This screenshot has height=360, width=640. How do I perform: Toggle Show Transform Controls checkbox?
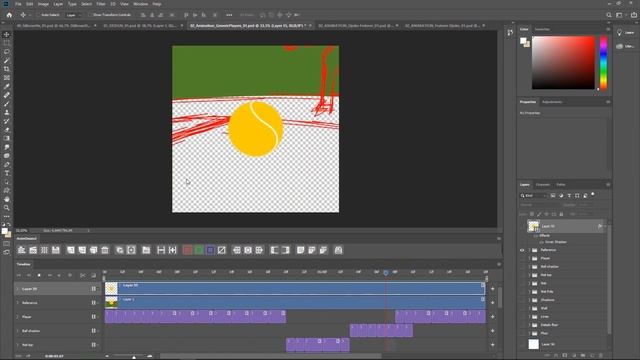[x=91, y=15]
